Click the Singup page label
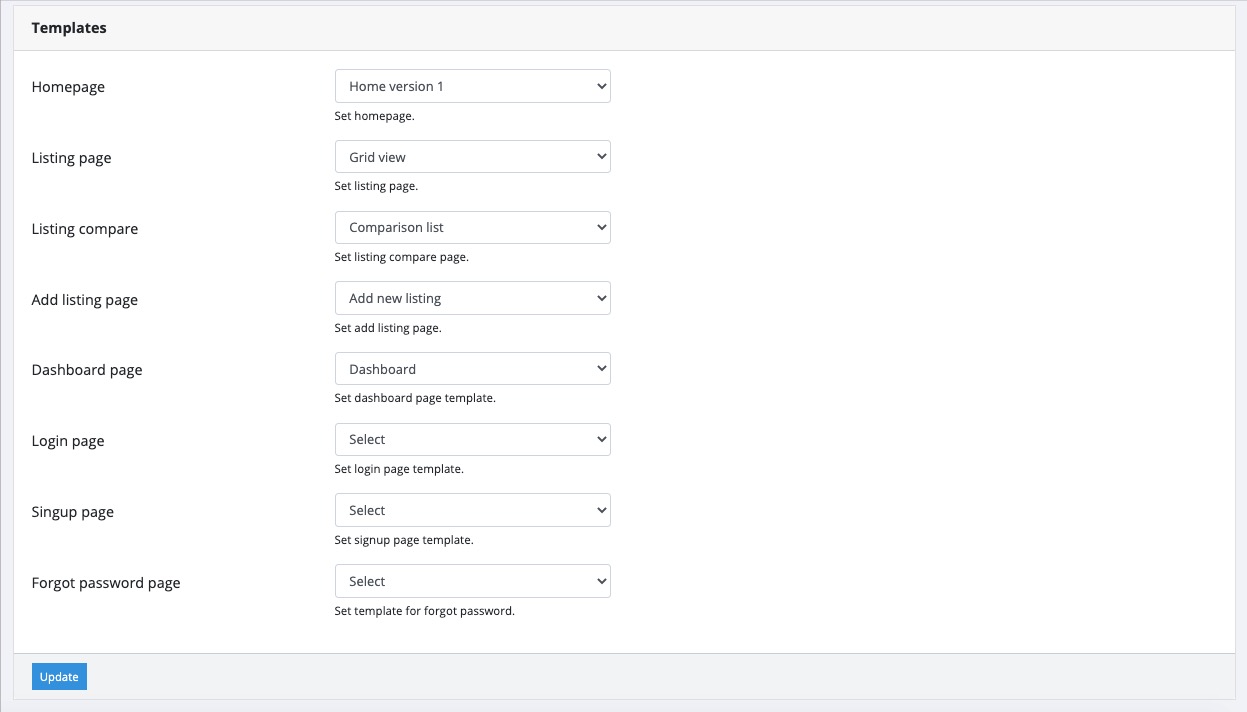Viewport: 1247px width, 712px height. pos(73,512)
